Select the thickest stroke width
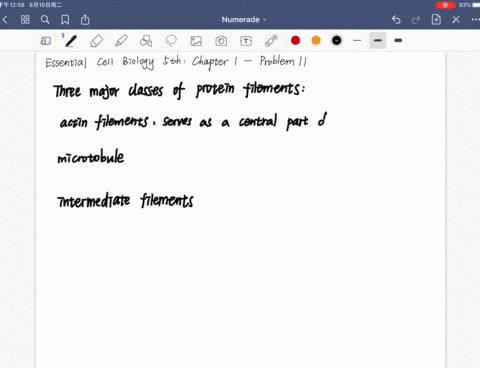The width and height of the screenshot is (480, 368). coord(398,41)
